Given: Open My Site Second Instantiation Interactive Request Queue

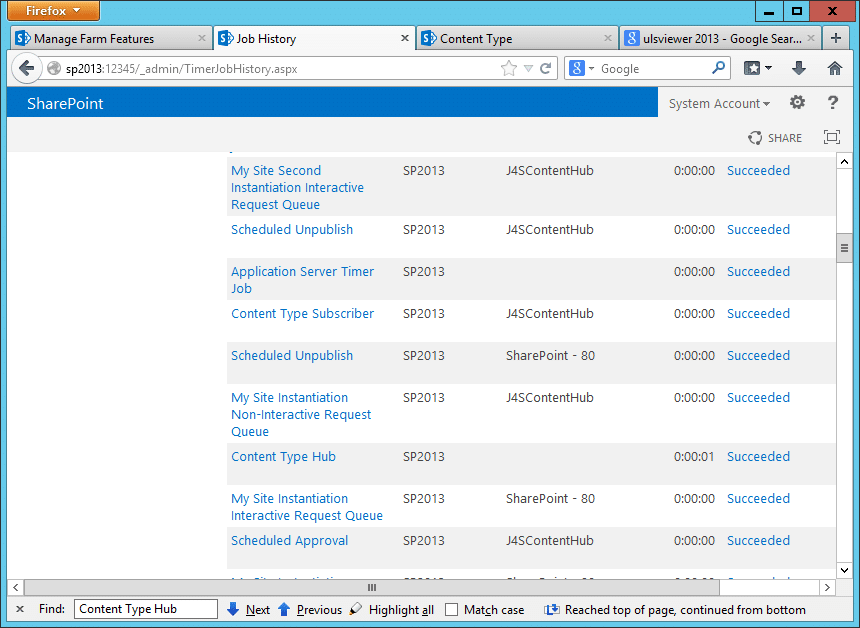Looking at the screenshot, I should point(297,188).
